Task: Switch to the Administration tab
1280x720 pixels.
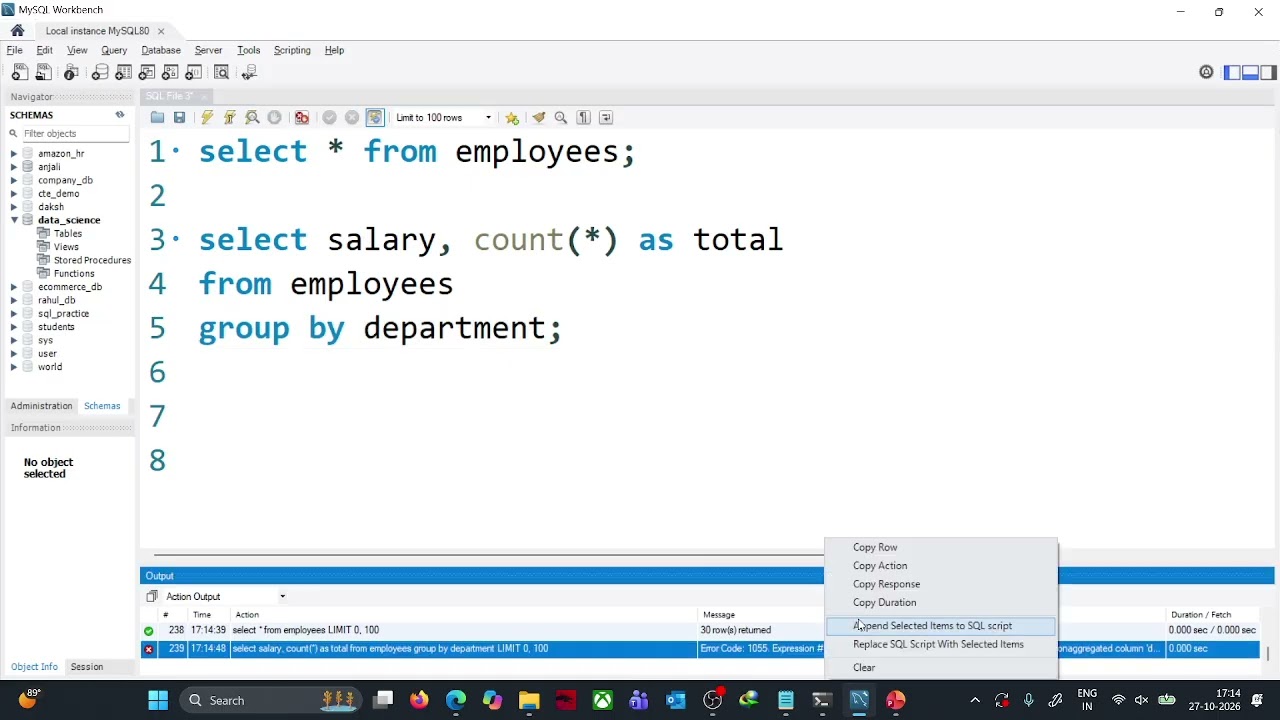Action: pos(41,406)
